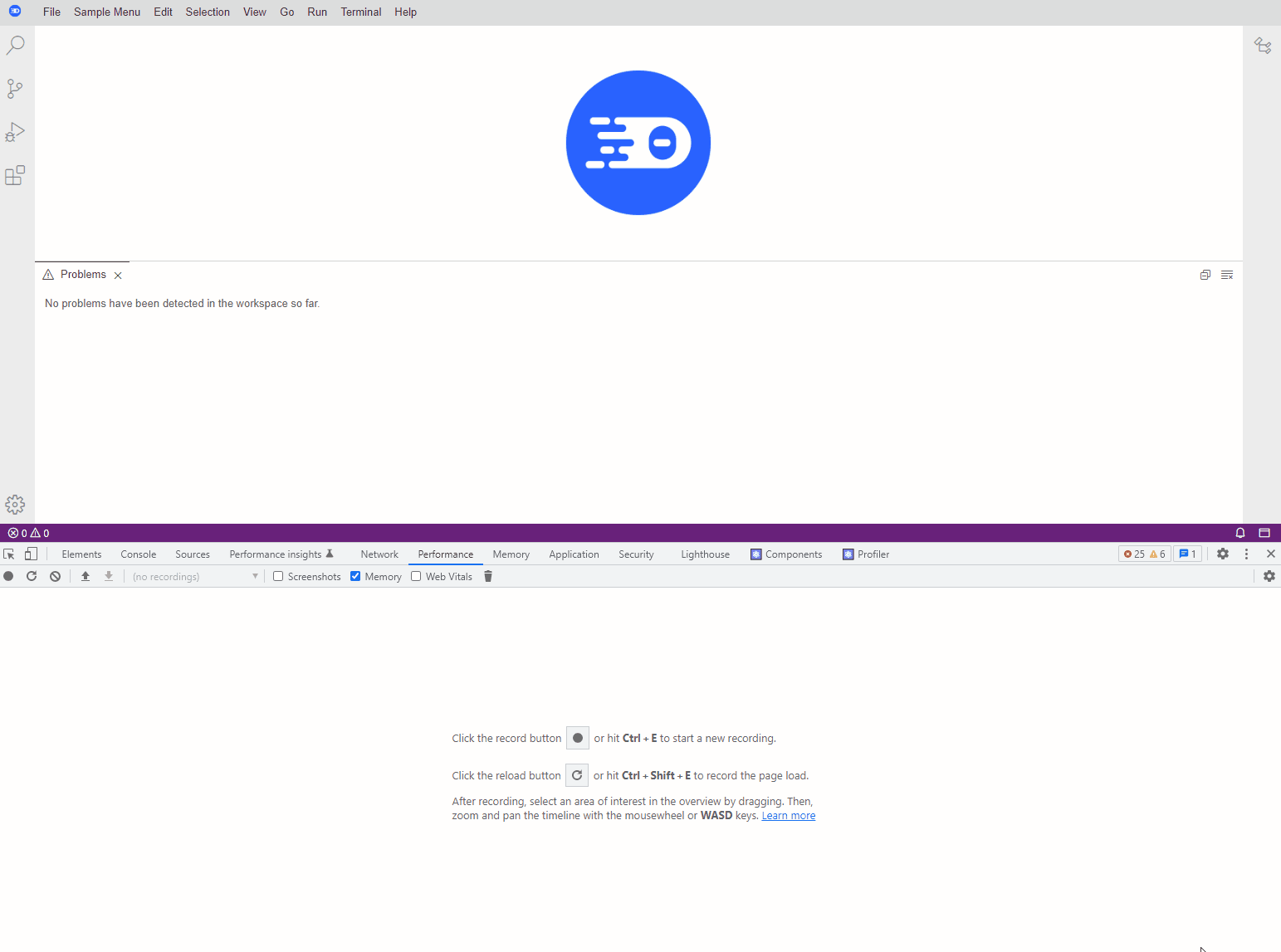Clear recordings using the trash icon

click(488, 575)
